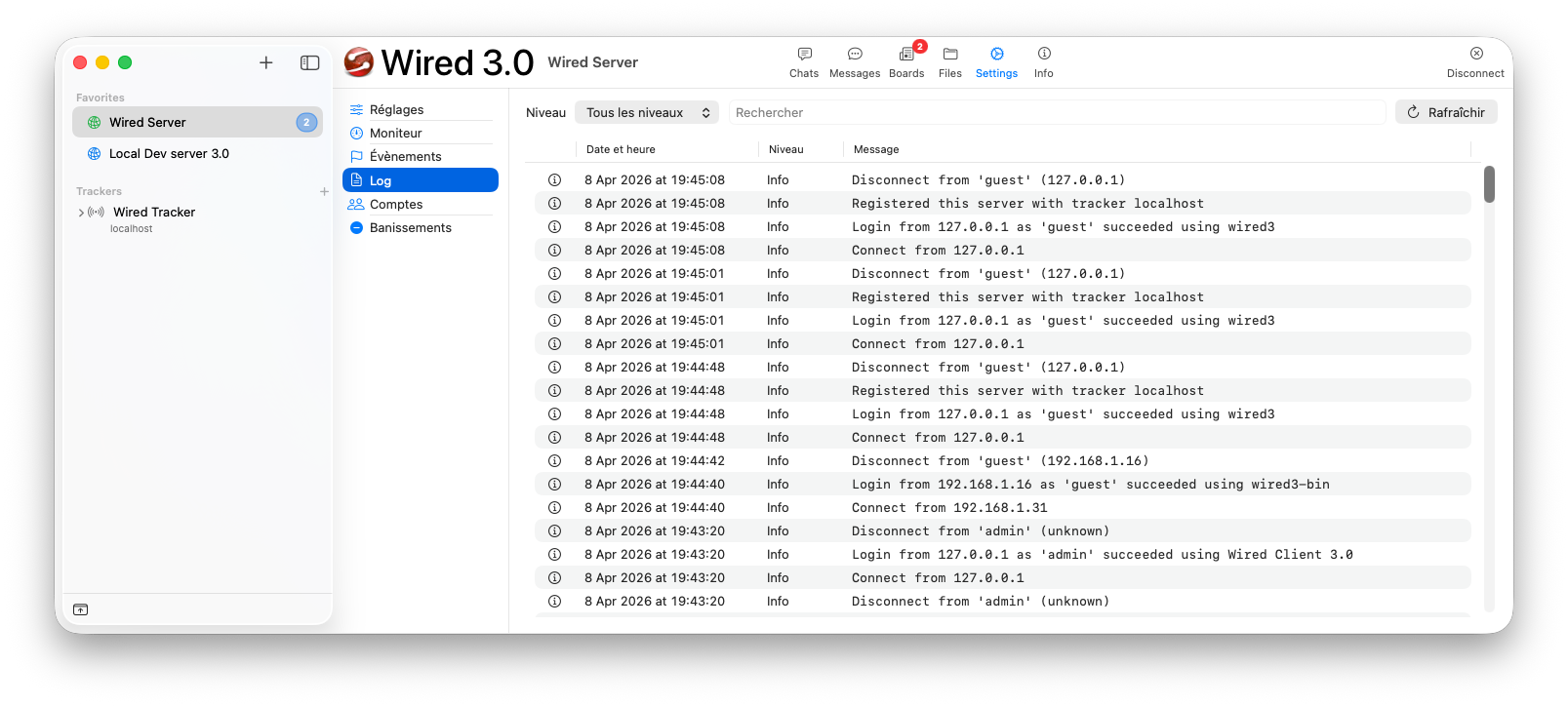Click the 'Favorites' sidebar heading
1568x706 pixels.
click(101, 98)
